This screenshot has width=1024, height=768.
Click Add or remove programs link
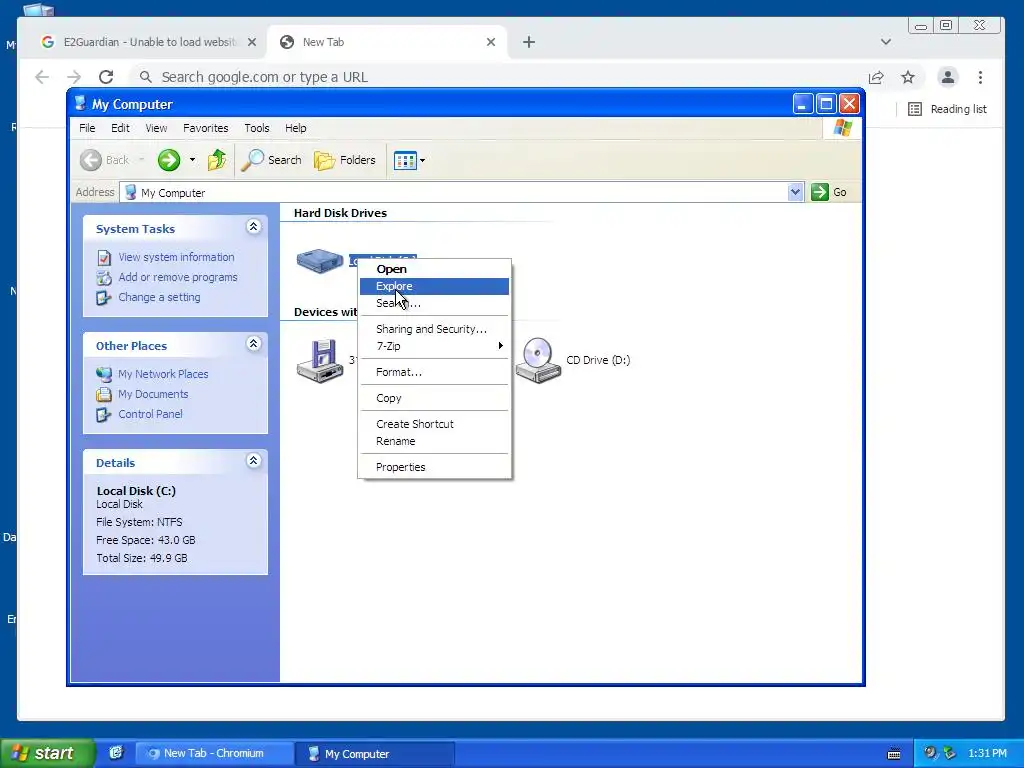point(178,277)
